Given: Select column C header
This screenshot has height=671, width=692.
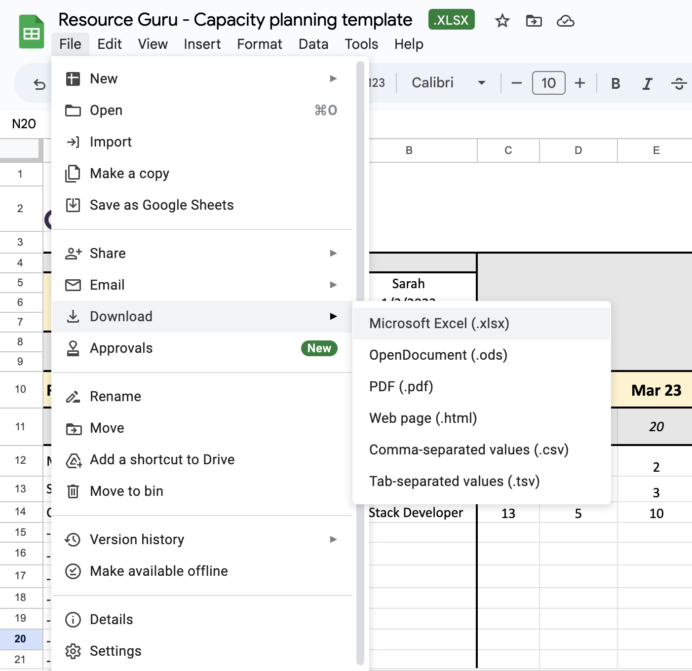Looking at the screenshot, I should (x=508, y=151).
